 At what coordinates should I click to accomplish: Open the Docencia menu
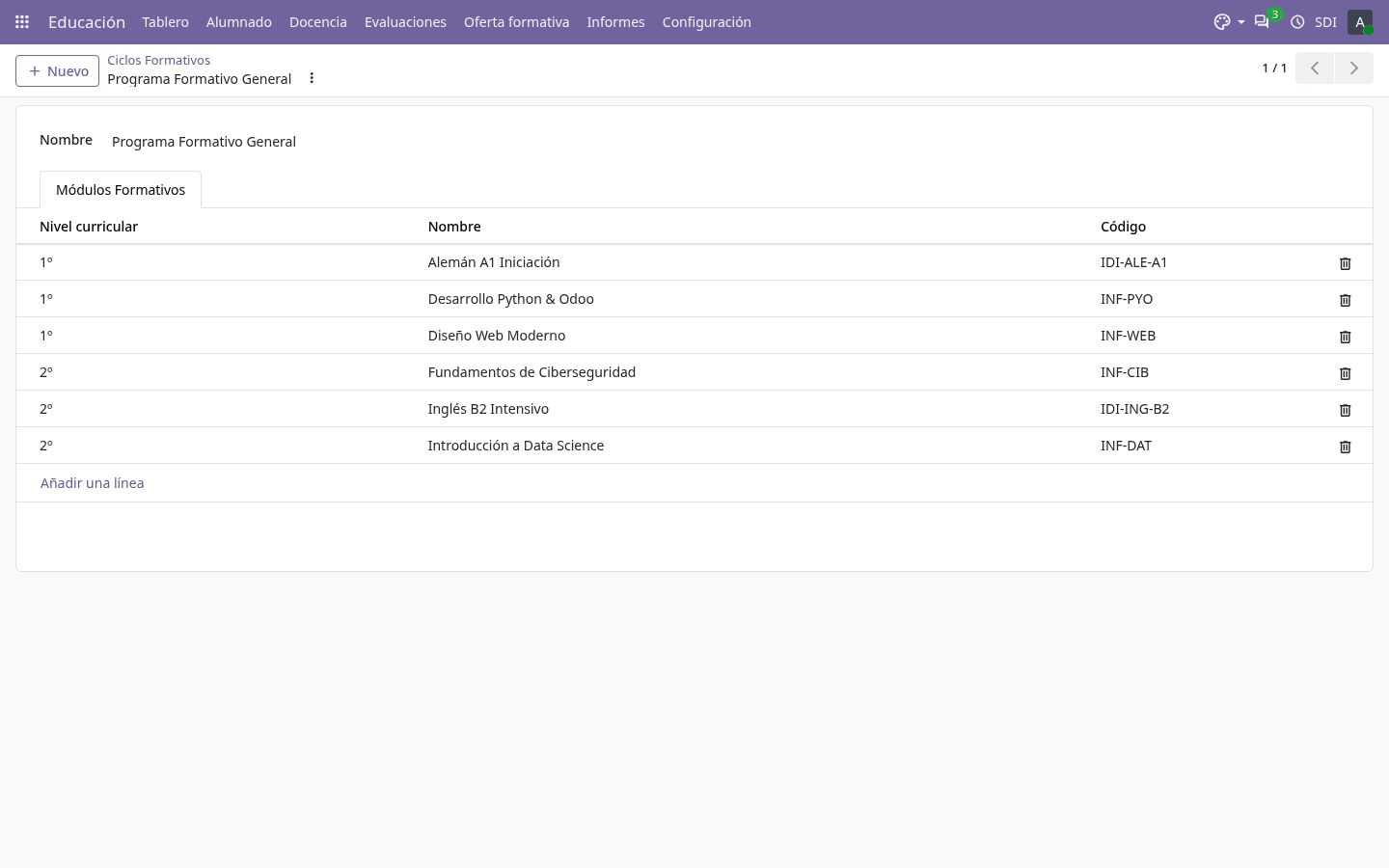coord(318,21)
